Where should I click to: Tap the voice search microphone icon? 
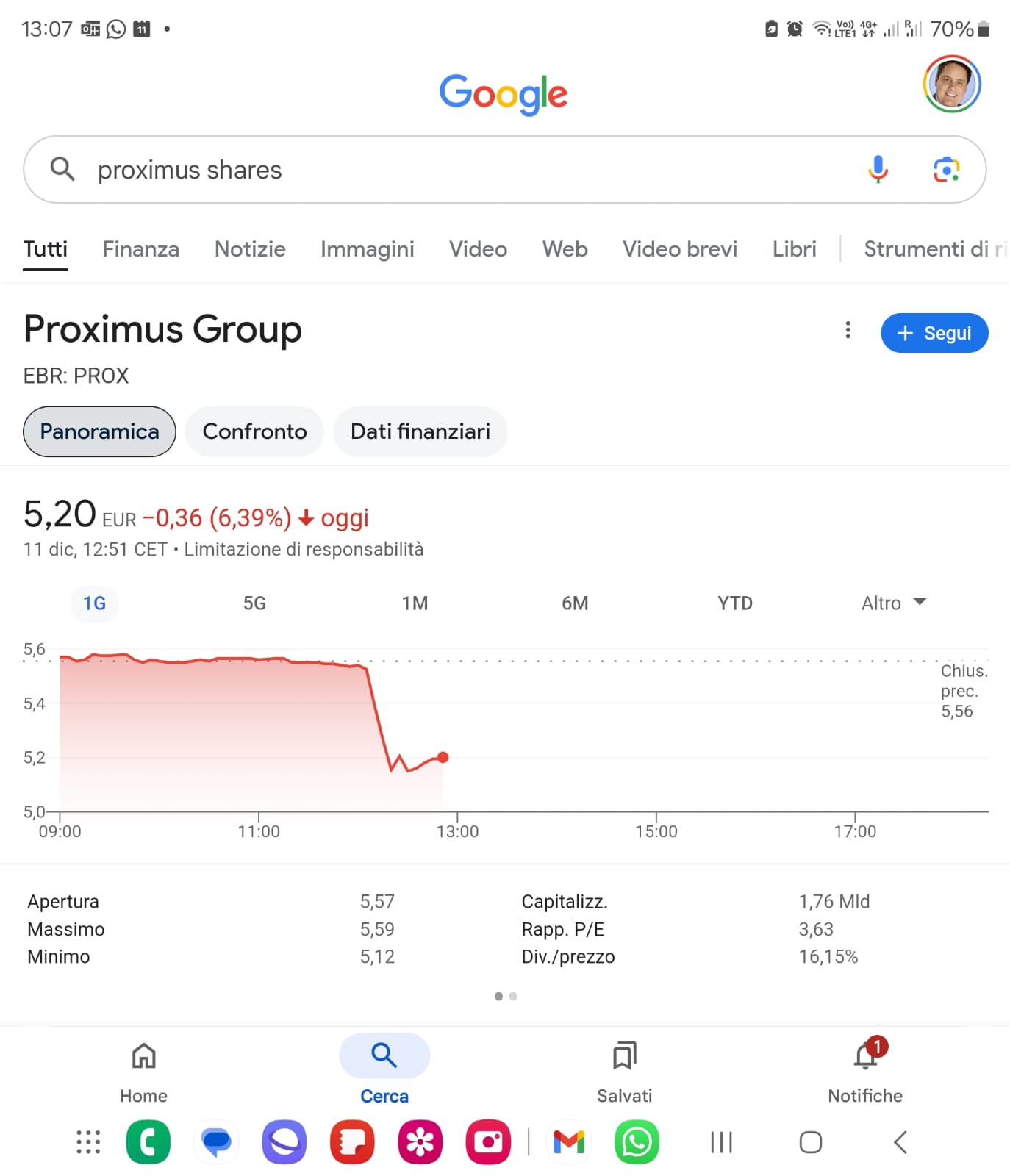[x=878, y=169]
